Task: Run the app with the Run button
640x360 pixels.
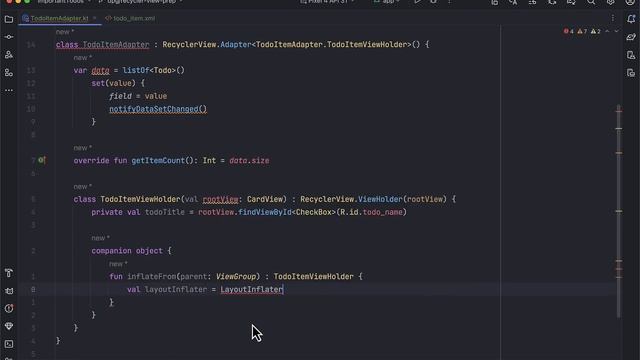Action: point(417,2)
